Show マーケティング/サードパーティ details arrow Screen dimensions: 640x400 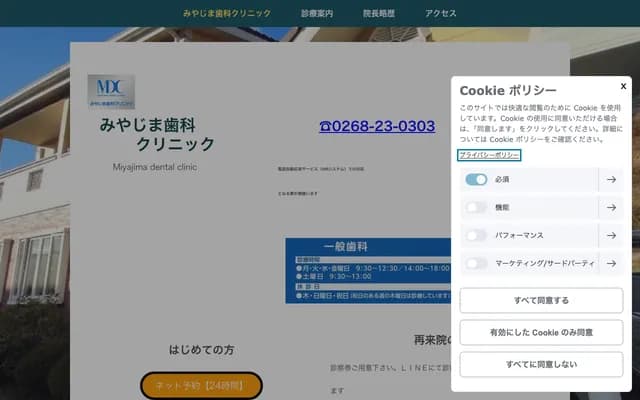[x=610, y=264]
